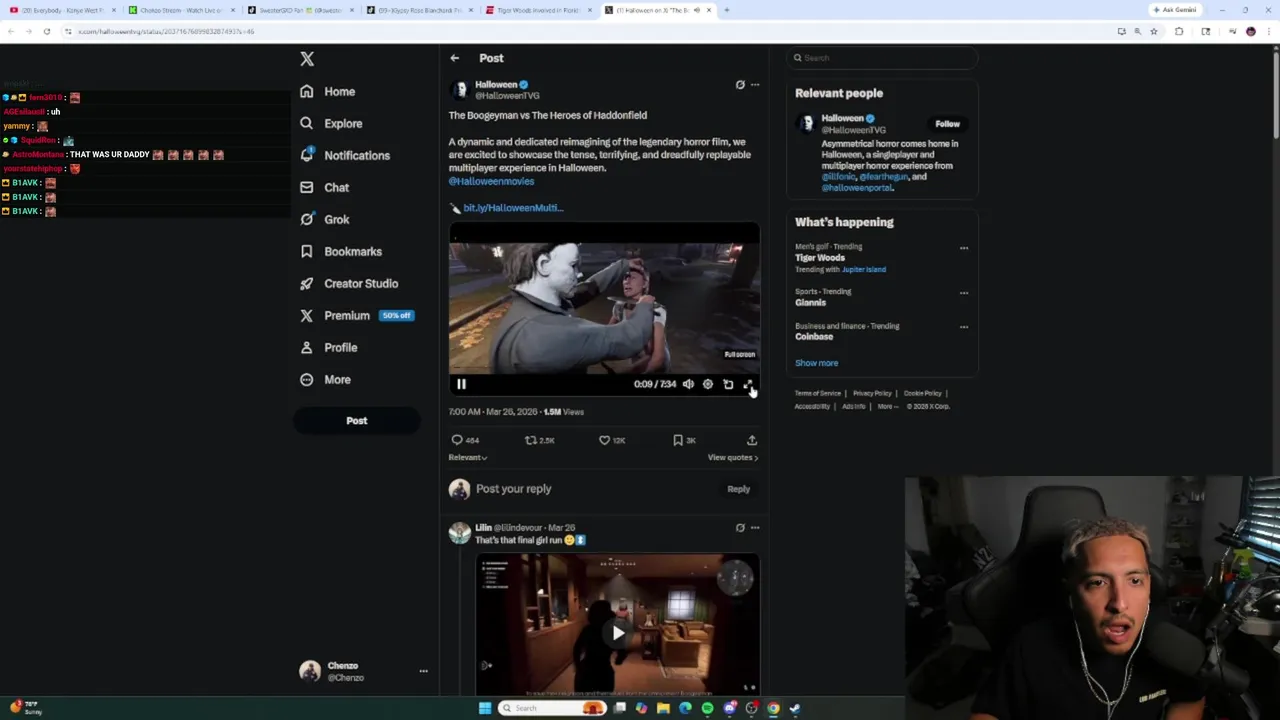Image resolution: width=1280 pixels, height=720 pixels.
Task: Open more options for Coinbase trend
Action: pyautogui.click(x=964, y=327)
